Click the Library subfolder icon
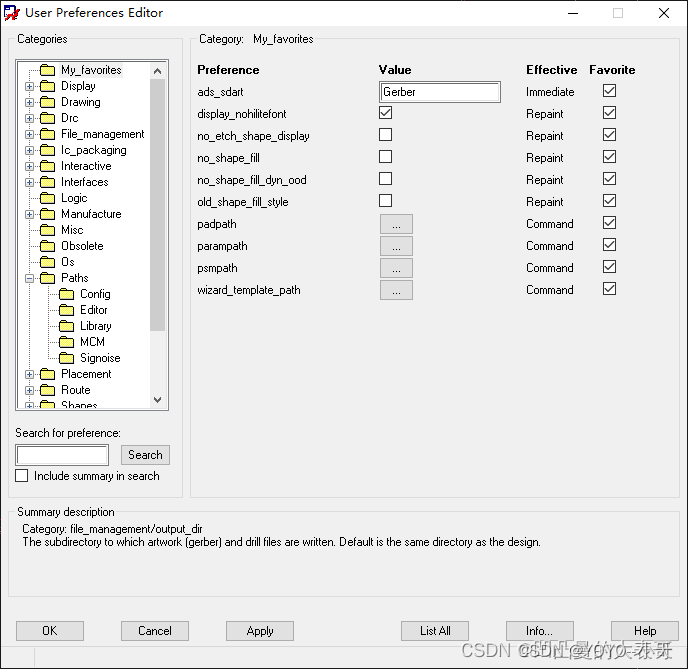Viewport: 688px width, 669px height. [x=67, y=326]
